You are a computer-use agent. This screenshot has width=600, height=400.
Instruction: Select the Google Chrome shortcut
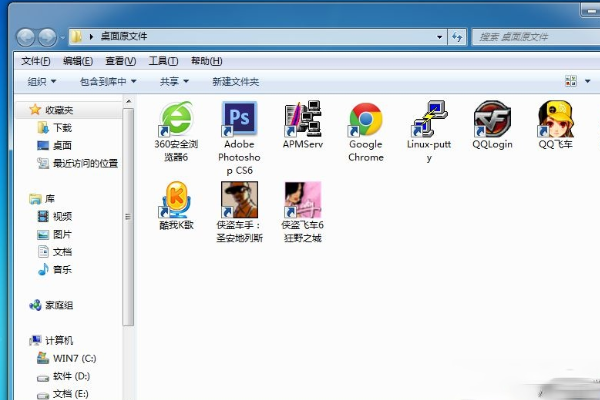366,131
